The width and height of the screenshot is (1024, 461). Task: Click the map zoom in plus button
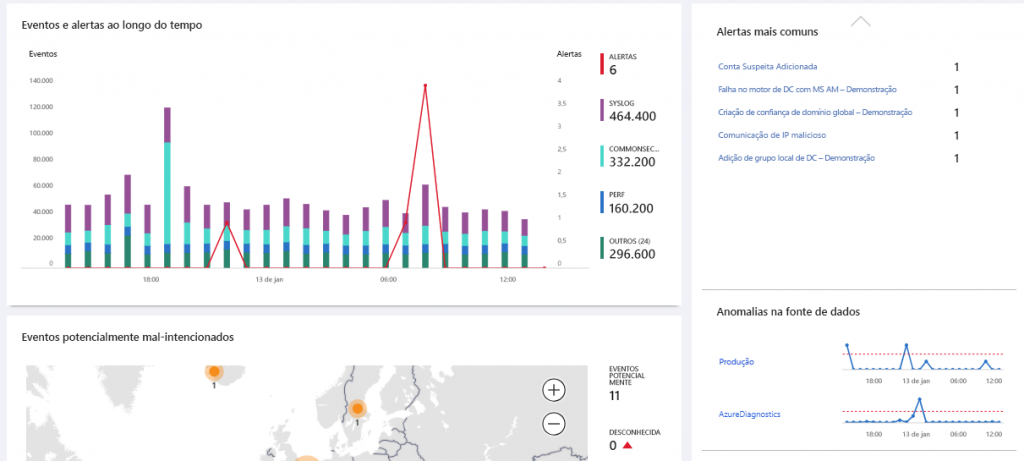pos(554,390)
